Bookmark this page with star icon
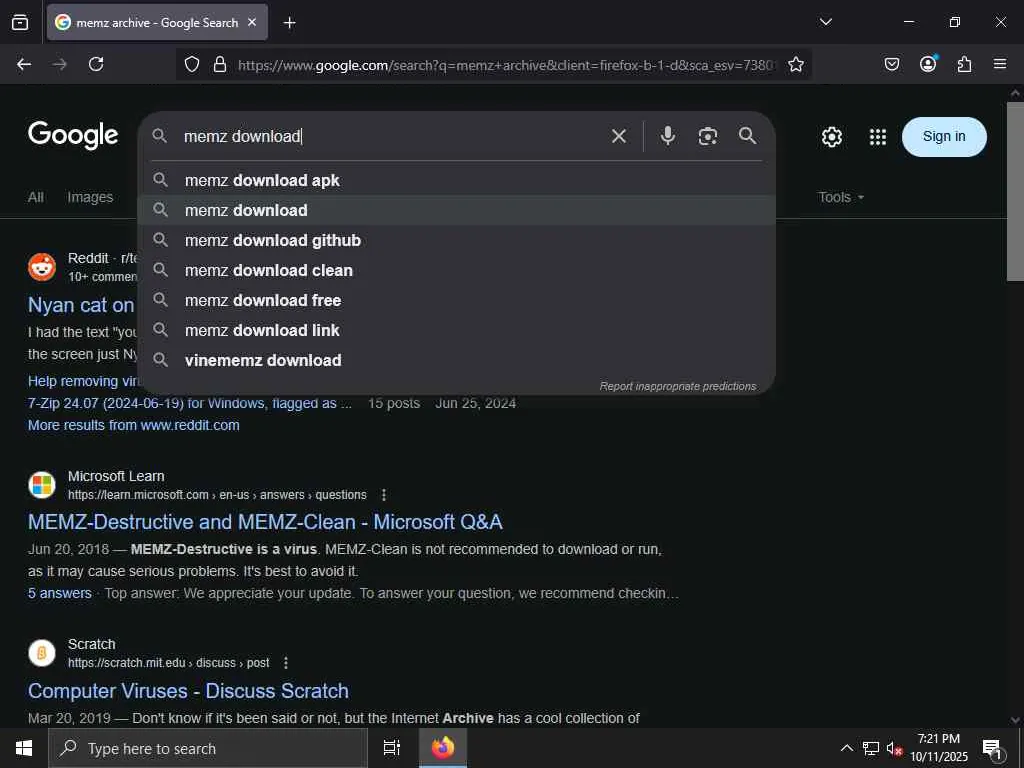The height and width of the screenshot is (768, 1024). click(795, 64)
